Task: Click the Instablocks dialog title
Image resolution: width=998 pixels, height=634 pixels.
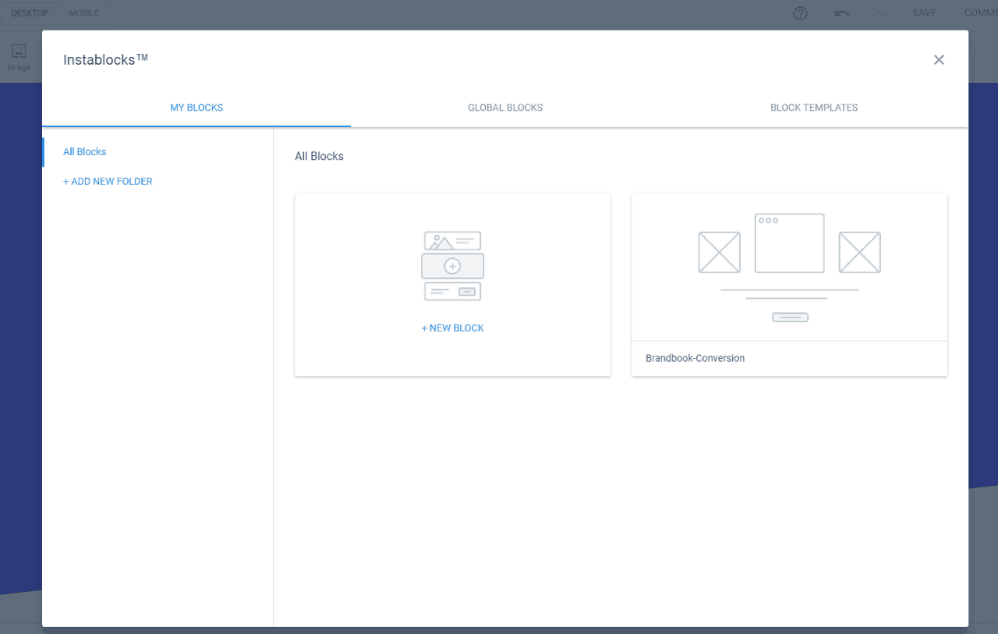Action: click(105, 60)
